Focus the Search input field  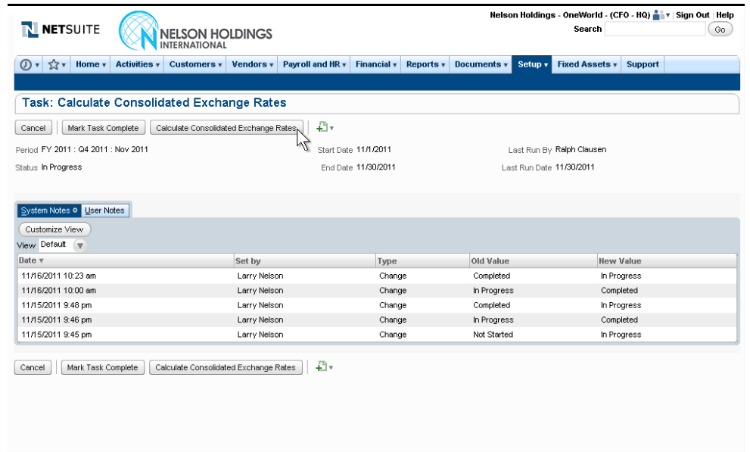click(x=655, y=29)
